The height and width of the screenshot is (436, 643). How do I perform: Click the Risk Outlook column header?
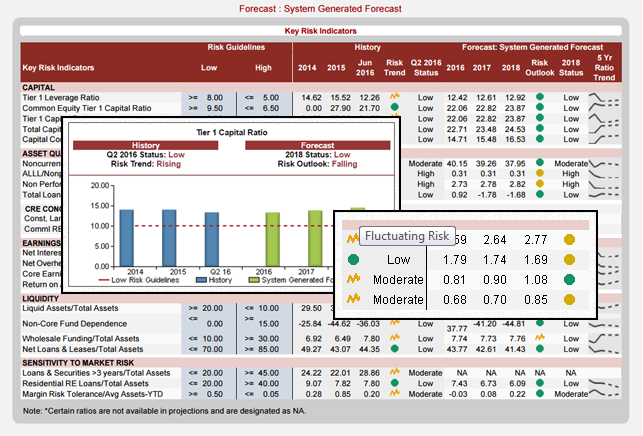540,68
